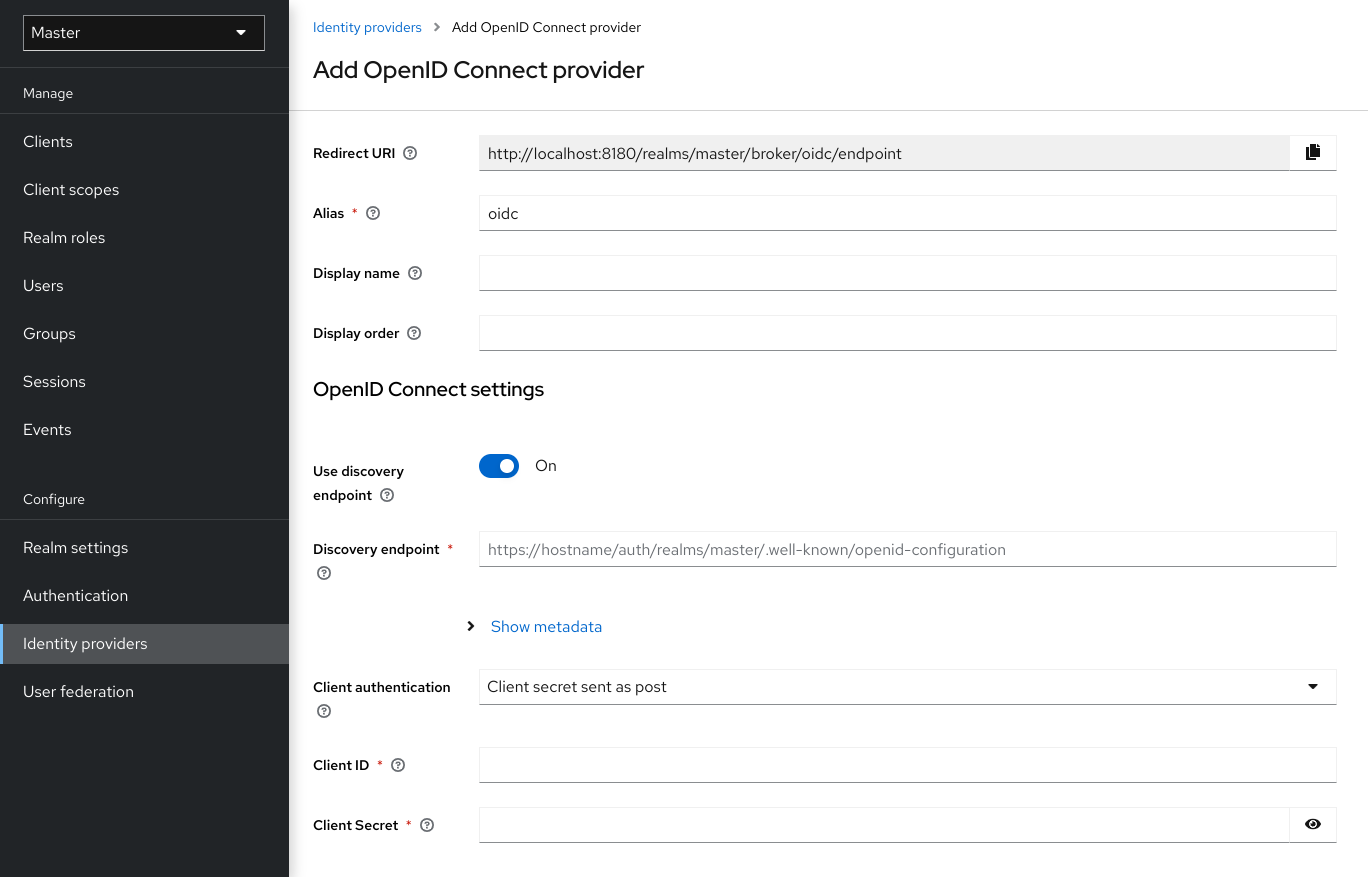Open help for Use discovery endpoint
The width and height of the screenshot is (1368, 877).
coord(386,495)
